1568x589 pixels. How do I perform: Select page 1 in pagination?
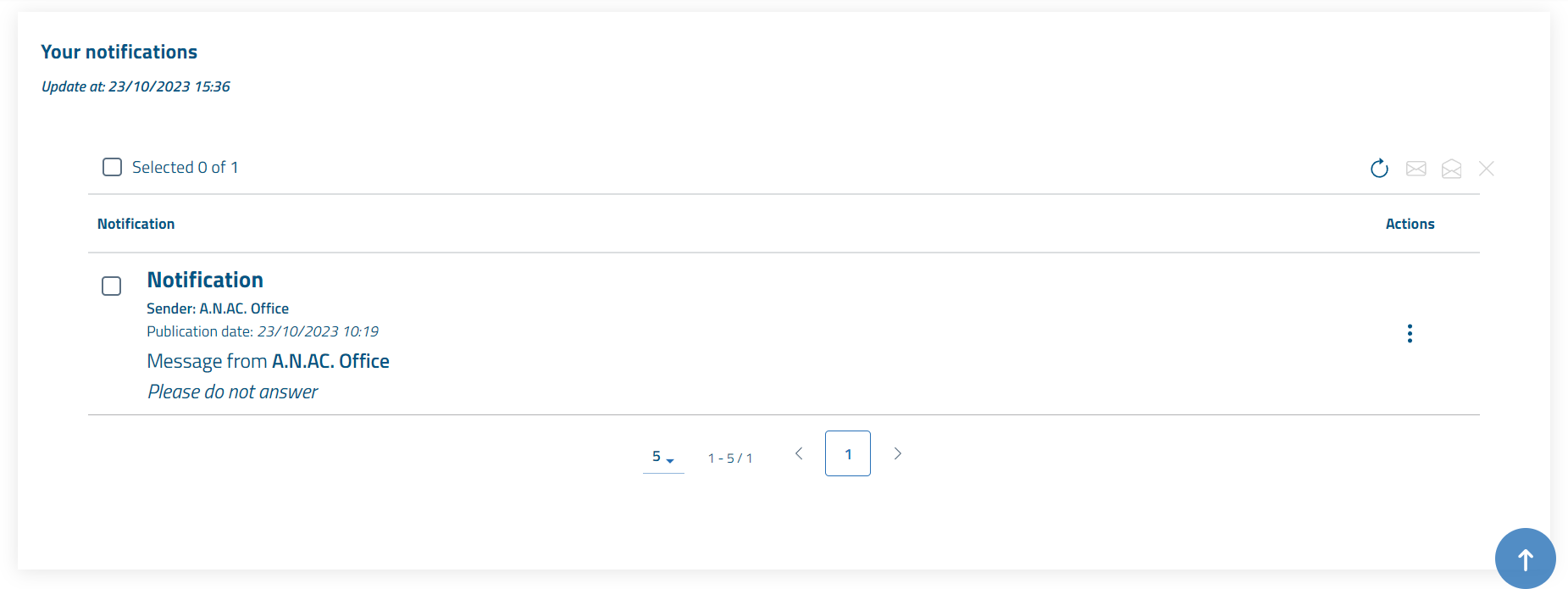point(847,454)
